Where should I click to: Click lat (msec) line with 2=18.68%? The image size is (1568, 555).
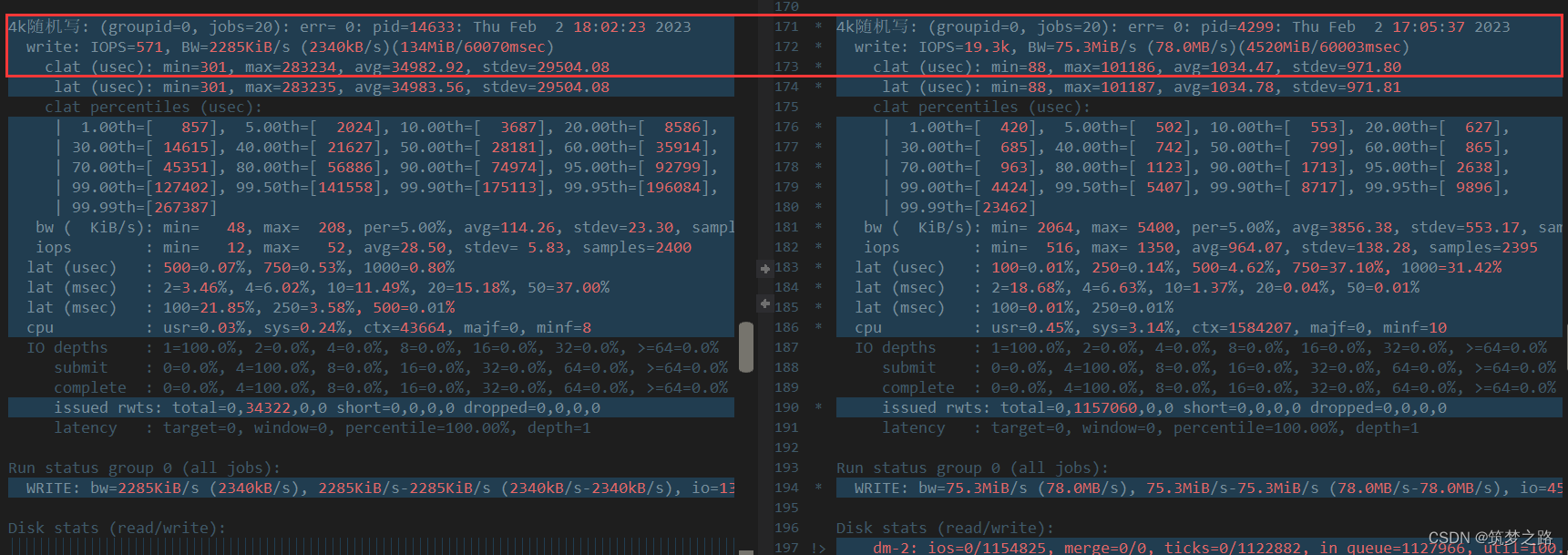[1137, 288]
